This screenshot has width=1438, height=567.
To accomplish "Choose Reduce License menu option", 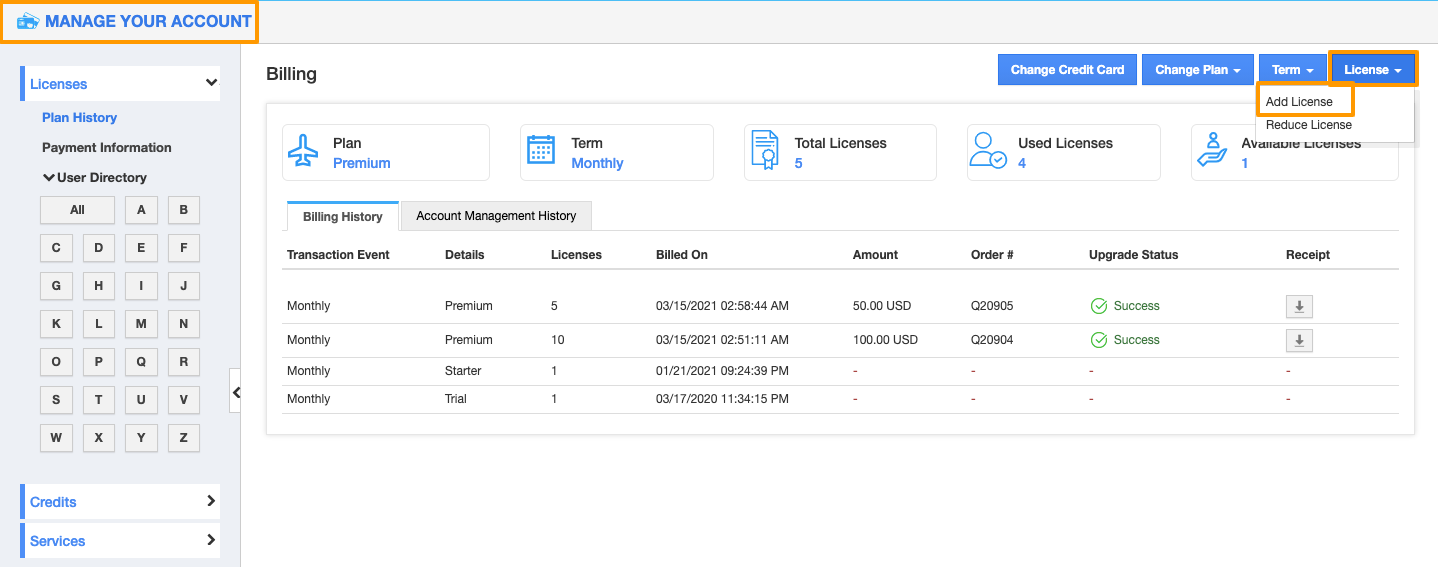I will (1308, 125).
